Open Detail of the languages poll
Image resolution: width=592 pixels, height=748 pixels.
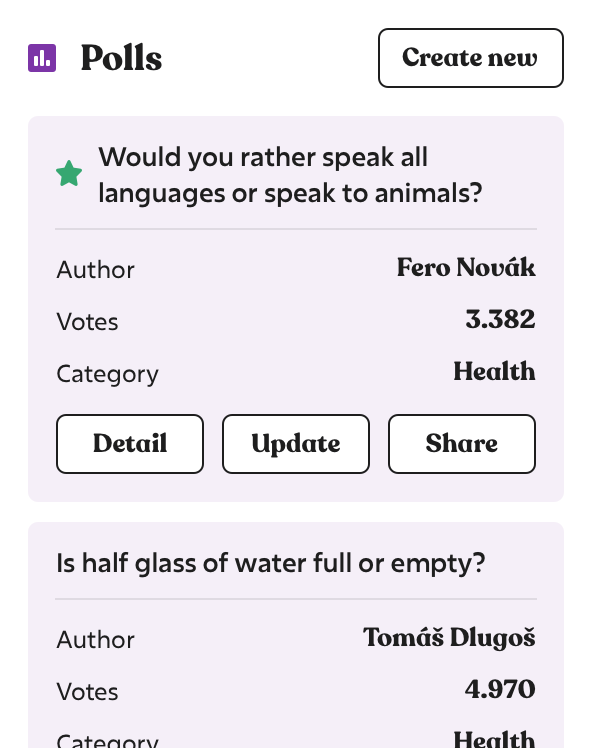coord(130,444)
